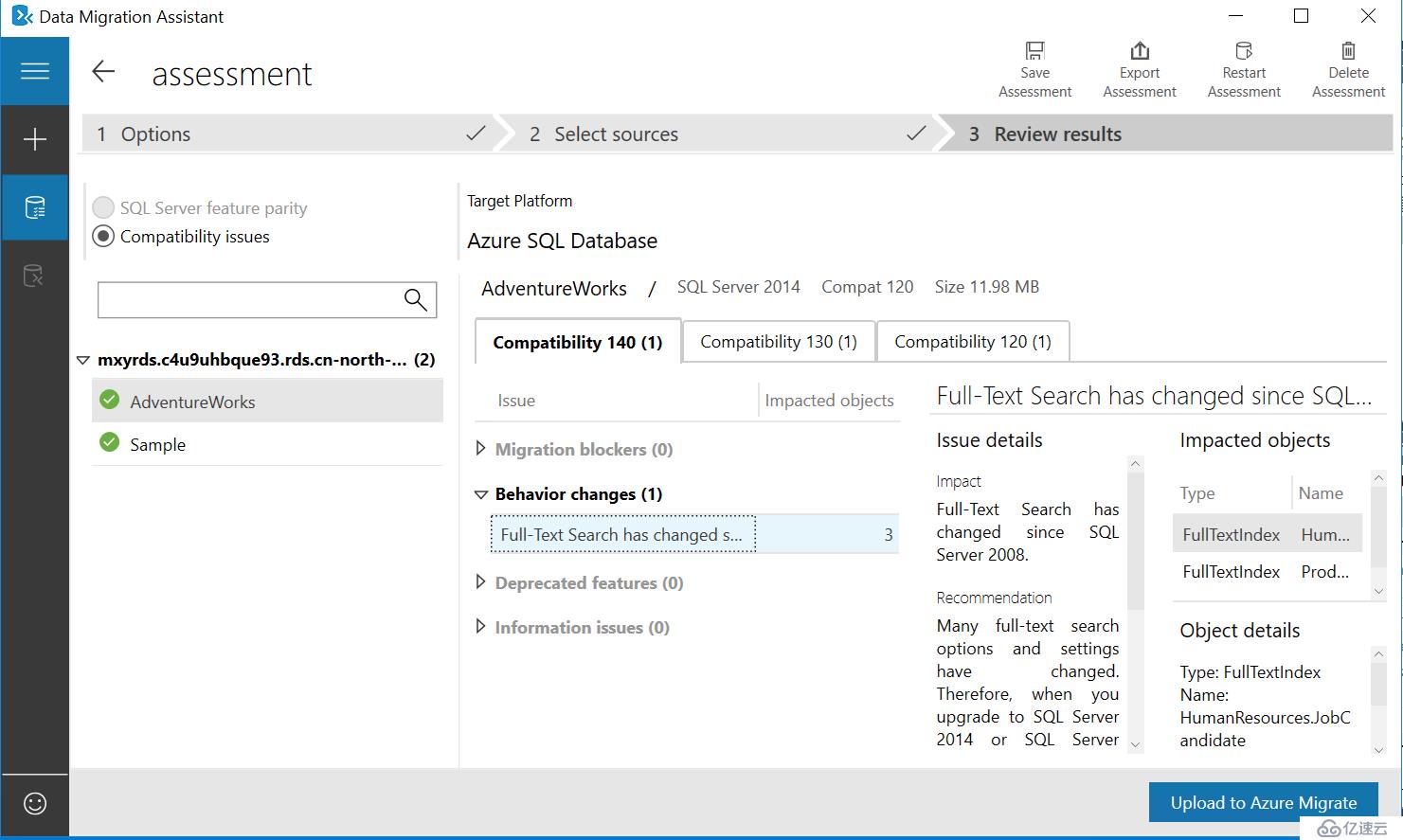Go to step 3 Review results
The width and height of the screenshot is (1403, 840).
click(1170, 134)
